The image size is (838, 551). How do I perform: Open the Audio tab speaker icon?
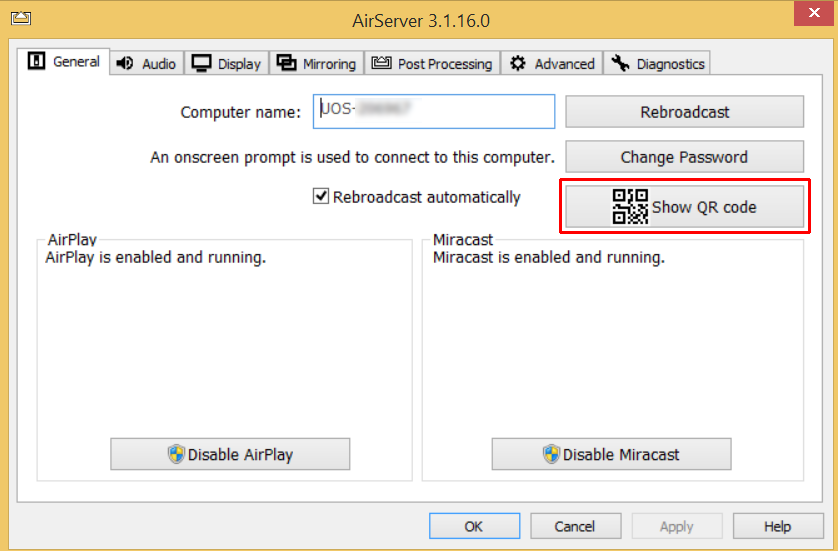pos(125,63)
